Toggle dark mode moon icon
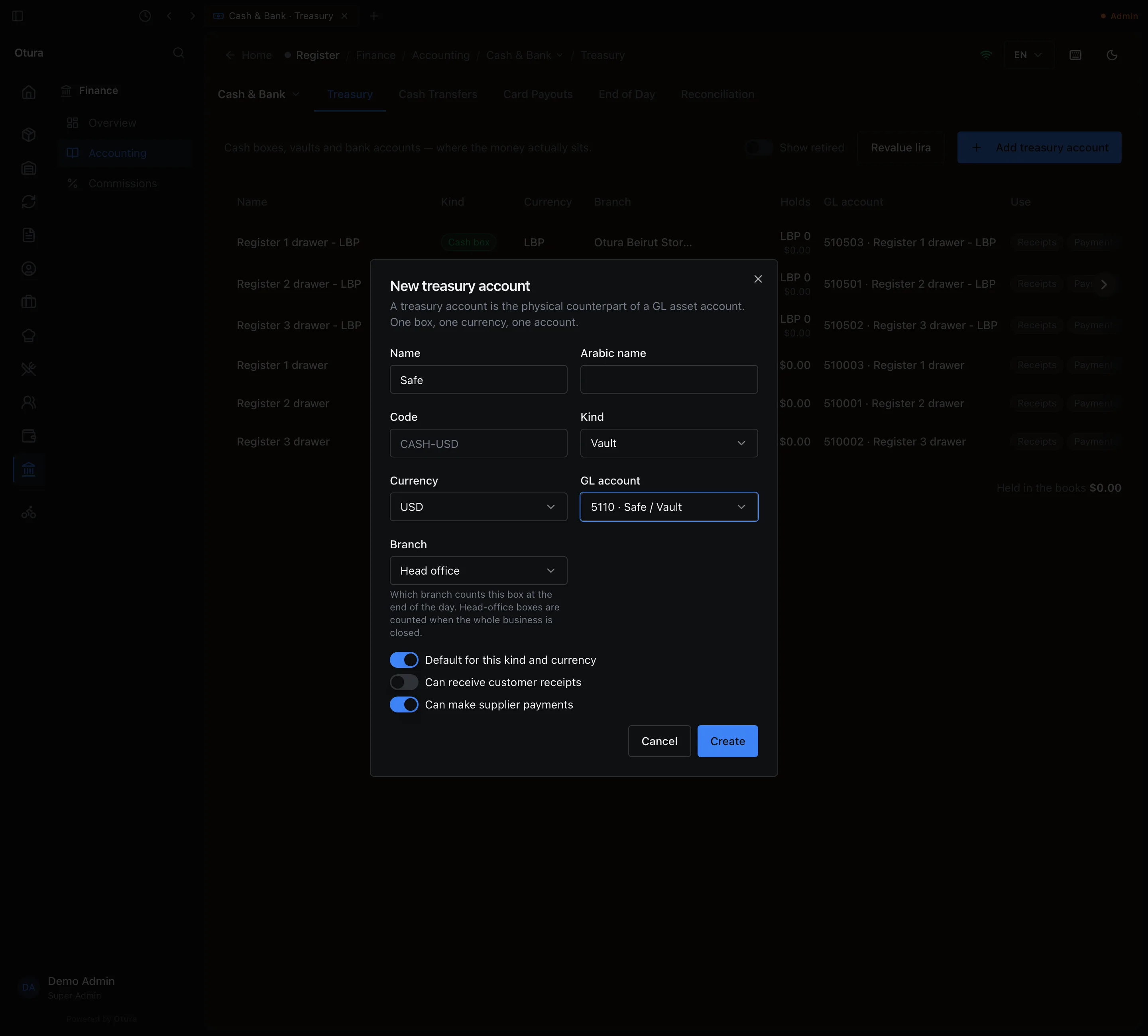Screen dimensions: 1148x1036 [1112, 55]
